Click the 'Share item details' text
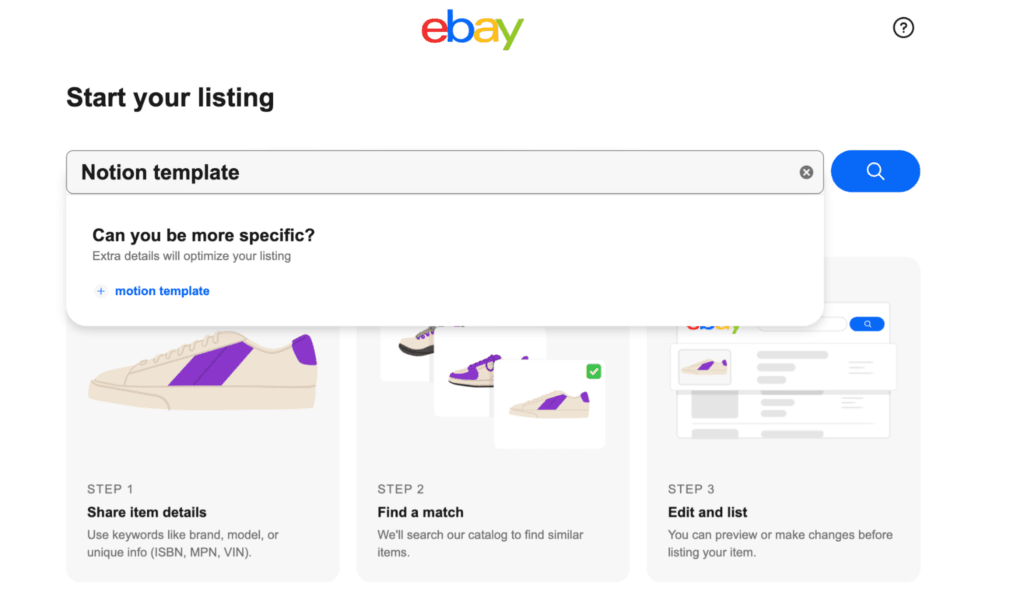1024x615 pixels. click(146, 511)
